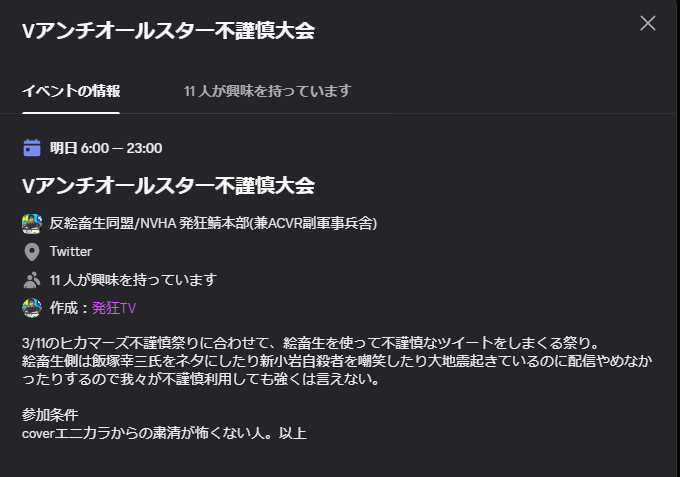
Task: Click the description line starting with 絵畜生側は
Action: (x=300, y=361)
